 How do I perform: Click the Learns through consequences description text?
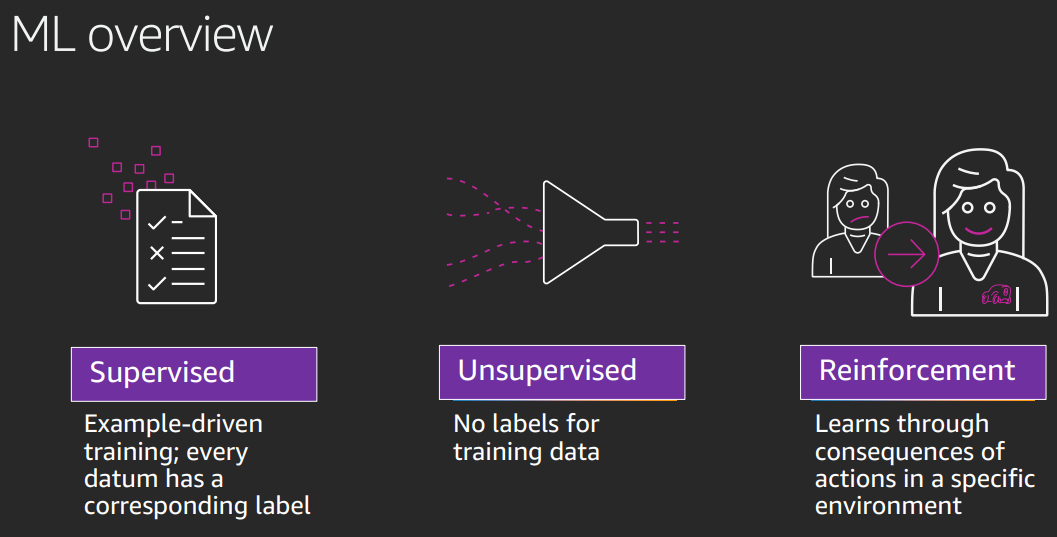pos(924,465)
